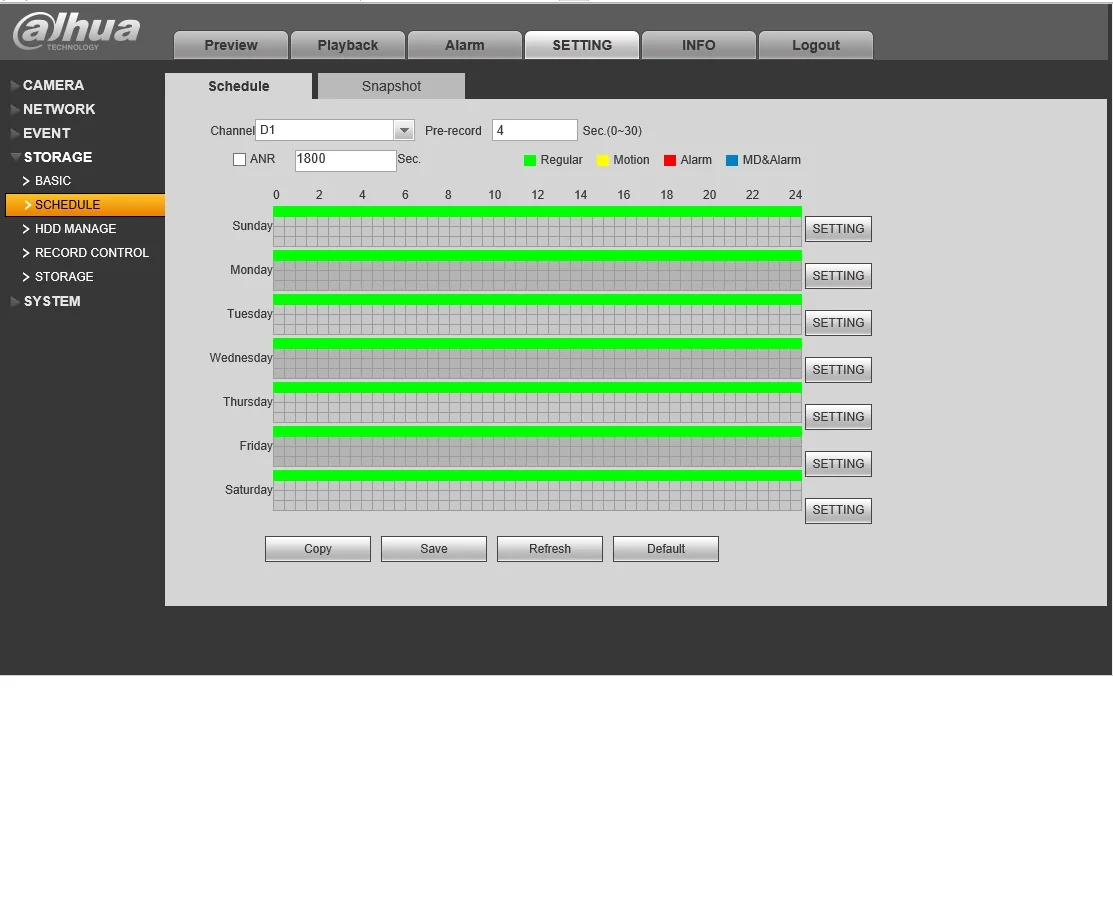Click the Refresh button
The height and width of the screenshot is (900, 1113).
pyautogui.click(x=550, y=549)
